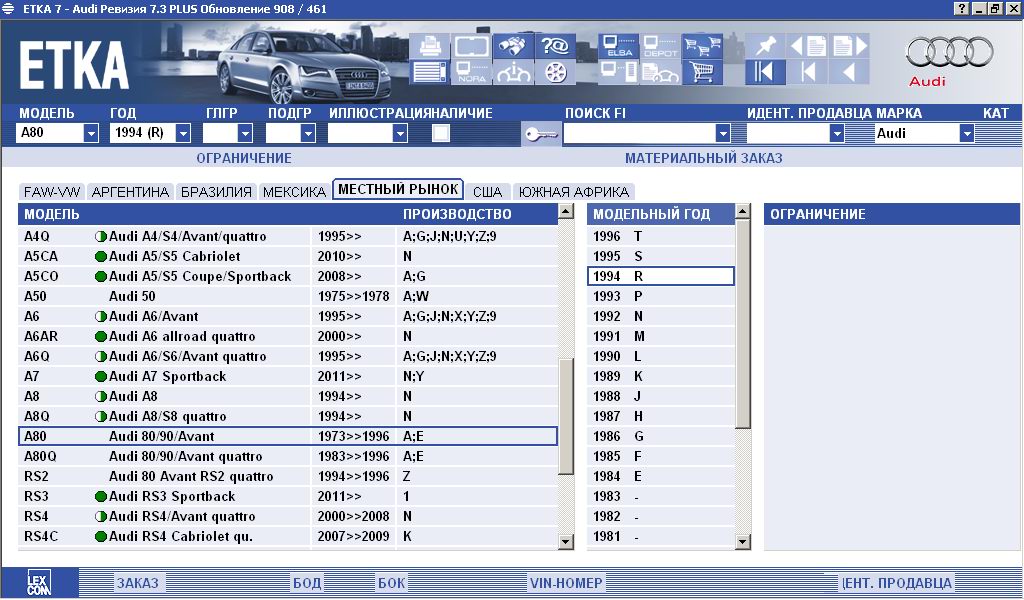The width and height of the screenshot is (1024, 600).
Task: Click the МАТЕРИАЛЬНЫЙ ЗАКАЗ label
Action: point(703,158)
